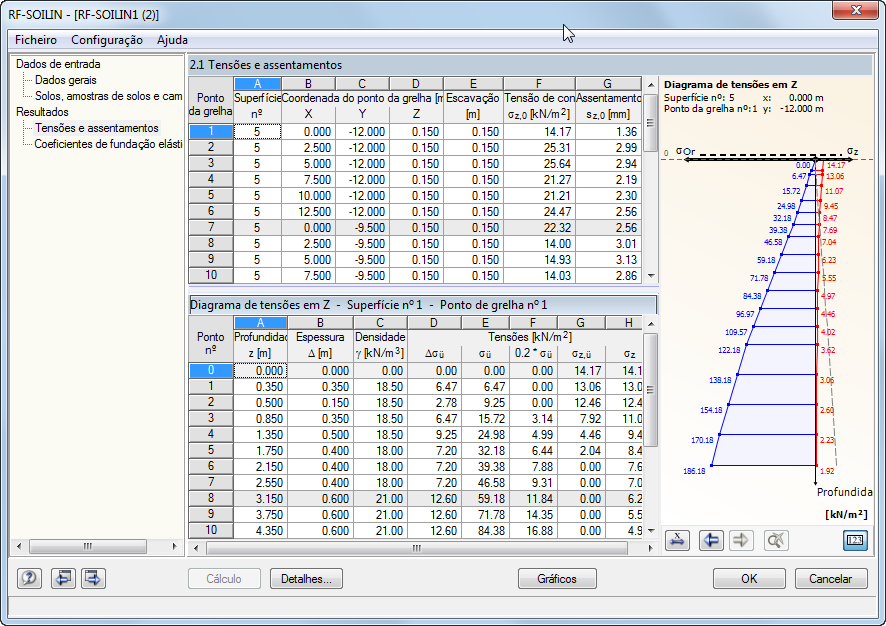Click contact stress value 25.64
The image size is (886, 626).
pyautogui.click(x=539, y=164)
